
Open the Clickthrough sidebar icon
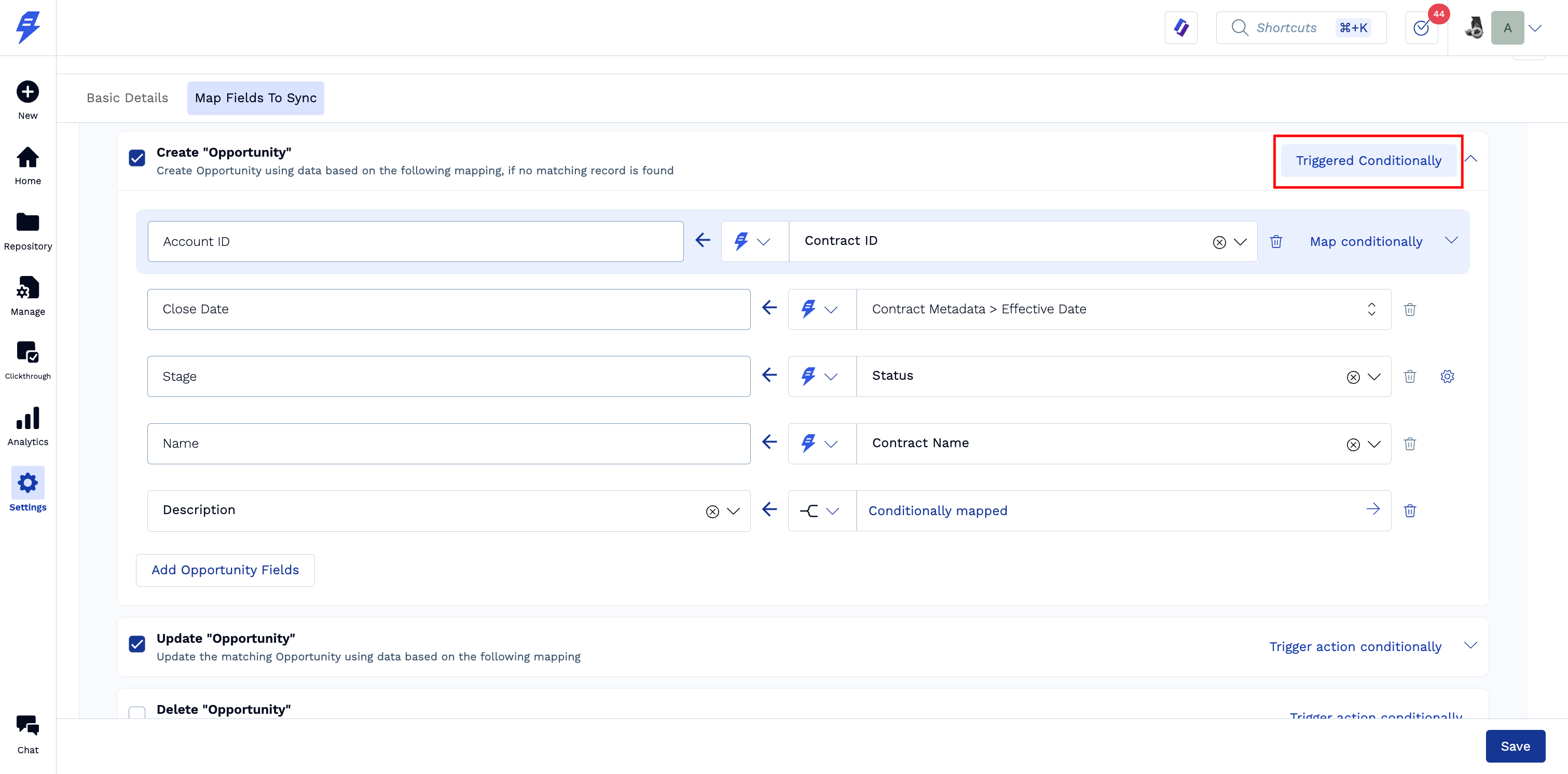(x=27, y=352)
